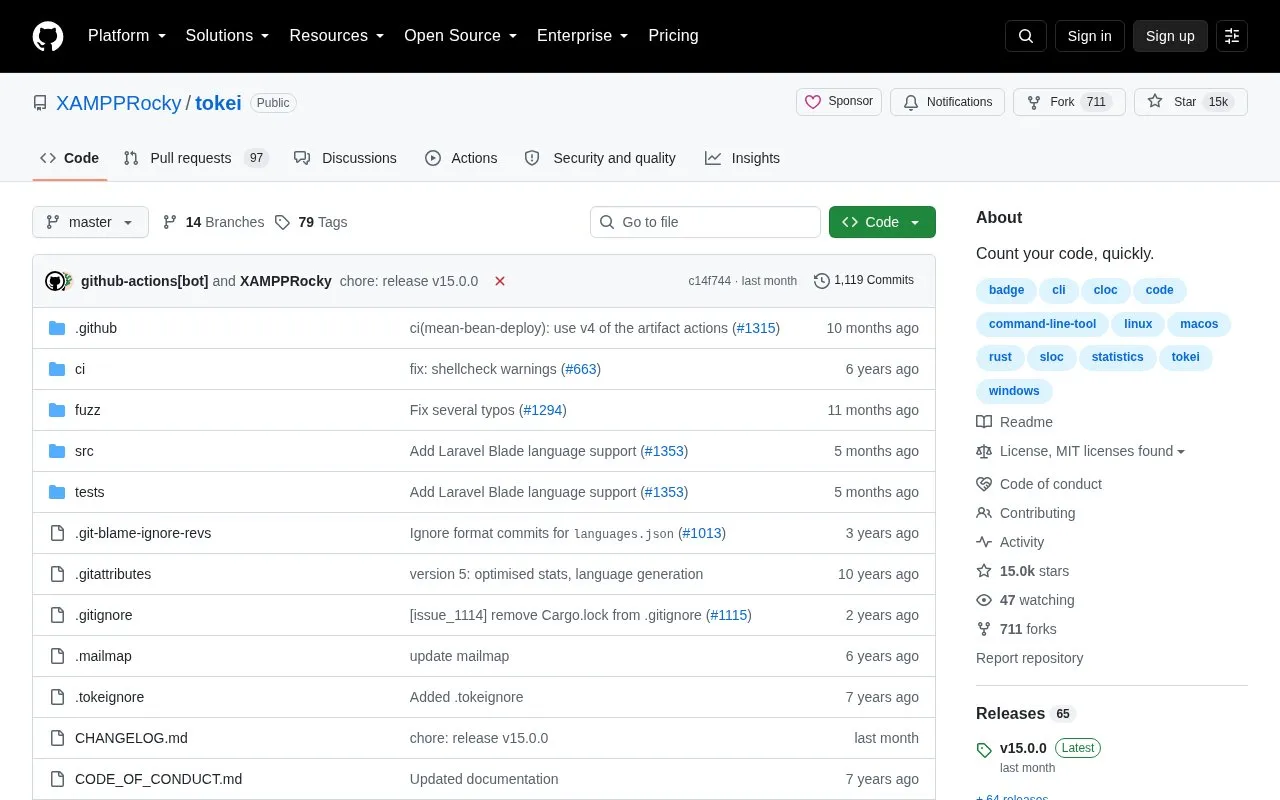
Task: Click the failed status X icon
Action: [500, 281]
